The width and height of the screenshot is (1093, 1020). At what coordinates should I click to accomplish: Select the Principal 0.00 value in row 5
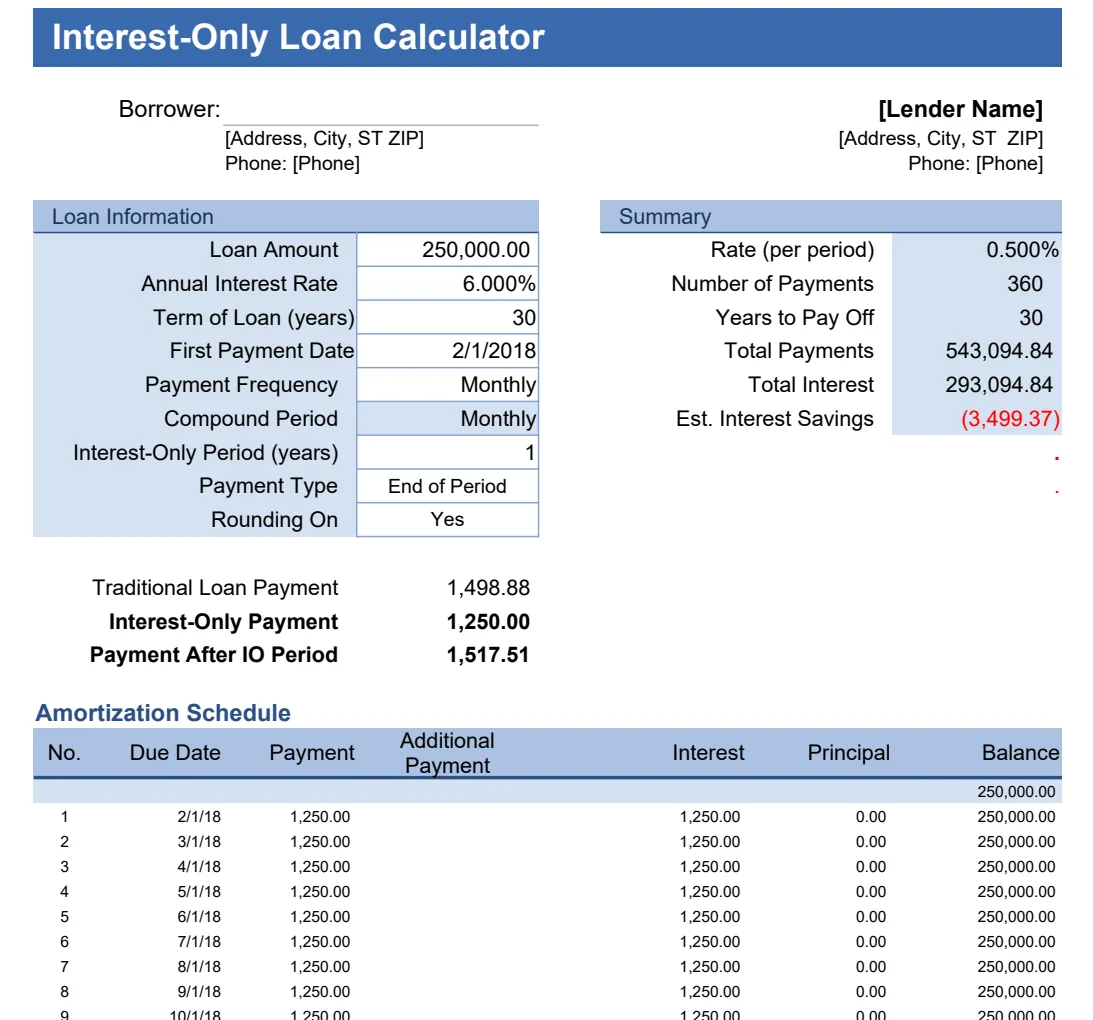tap(871, 917)
